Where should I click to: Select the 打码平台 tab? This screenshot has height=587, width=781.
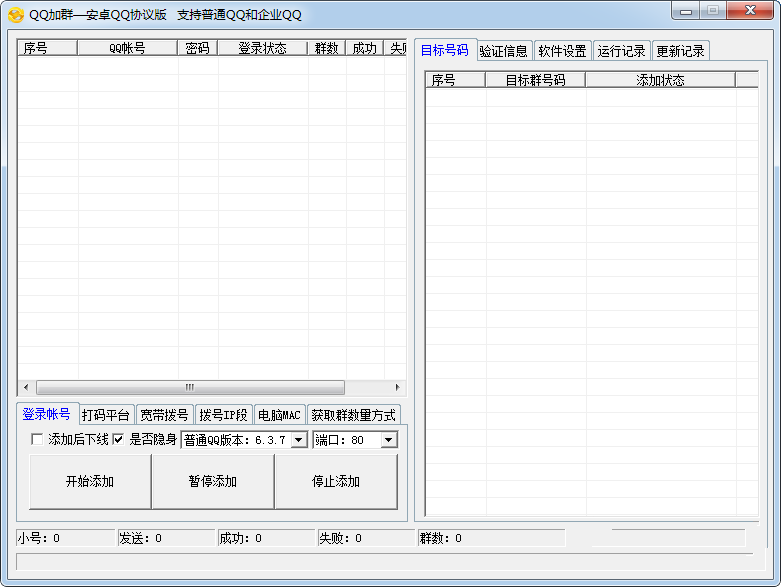[x=106, y=415]
